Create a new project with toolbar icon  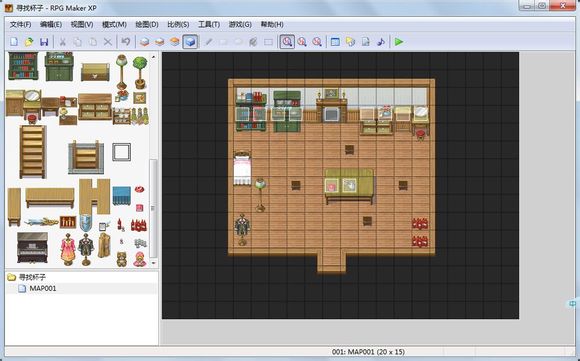pyautogui.click(x=14, y=42)
